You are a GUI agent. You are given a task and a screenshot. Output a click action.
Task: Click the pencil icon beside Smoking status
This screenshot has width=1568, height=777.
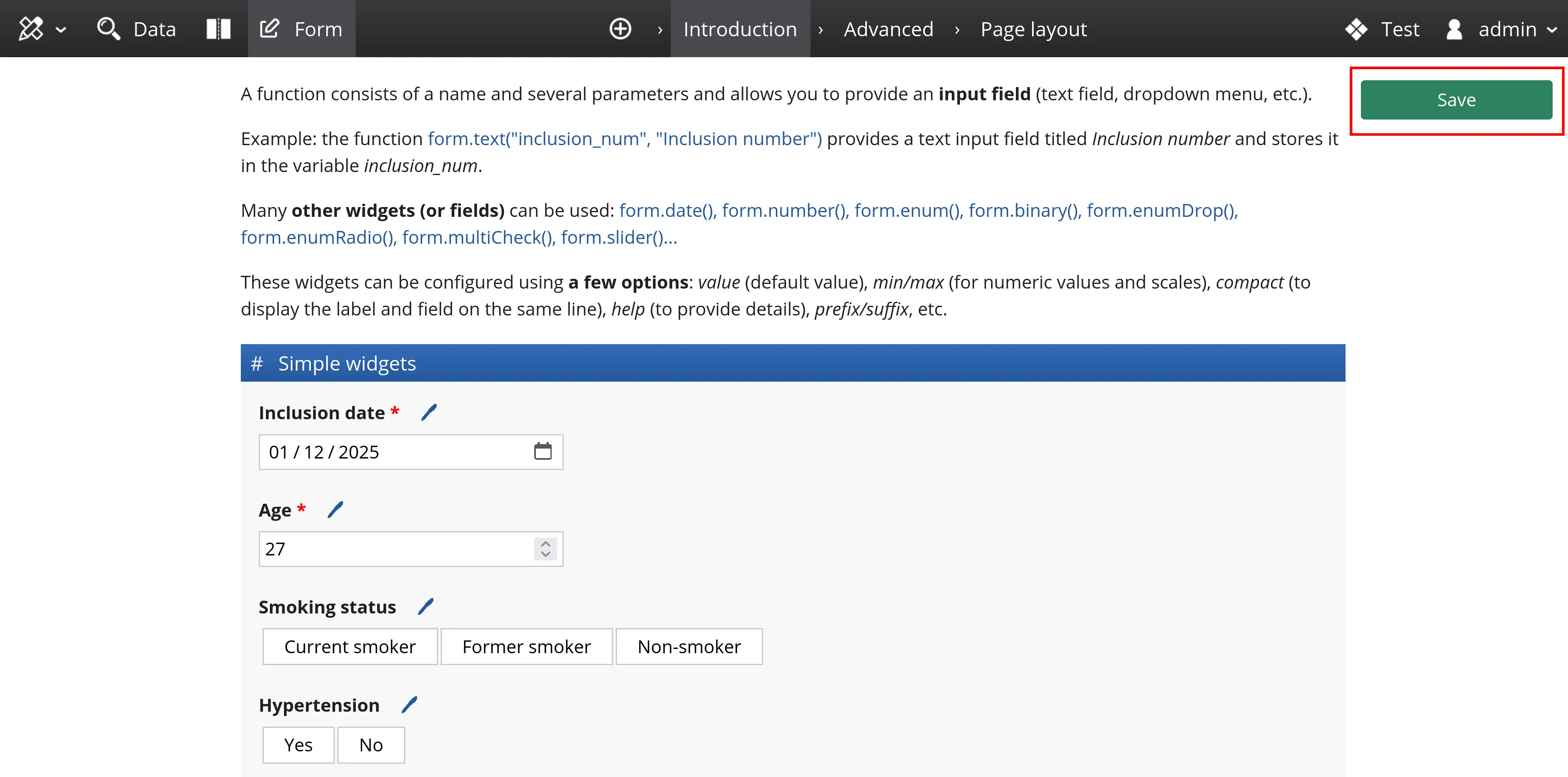click(x=425, y=607)
